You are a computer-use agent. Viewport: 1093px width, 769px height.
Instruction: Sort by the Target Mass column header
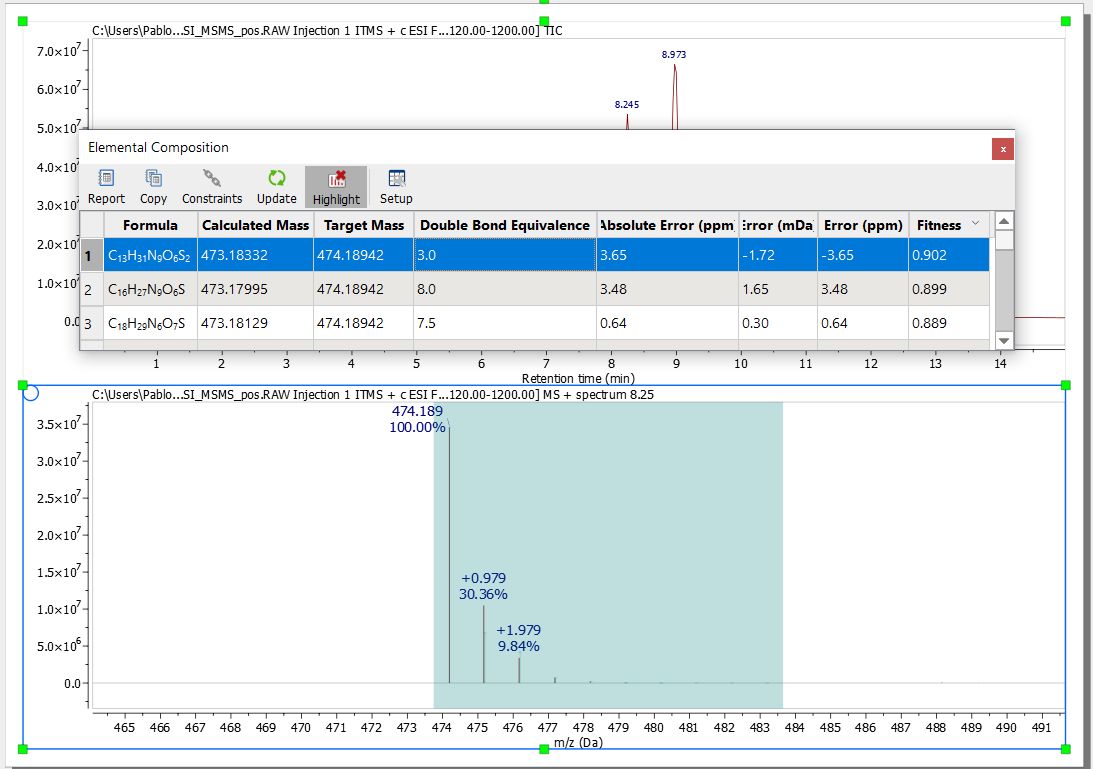coord(363,225)
